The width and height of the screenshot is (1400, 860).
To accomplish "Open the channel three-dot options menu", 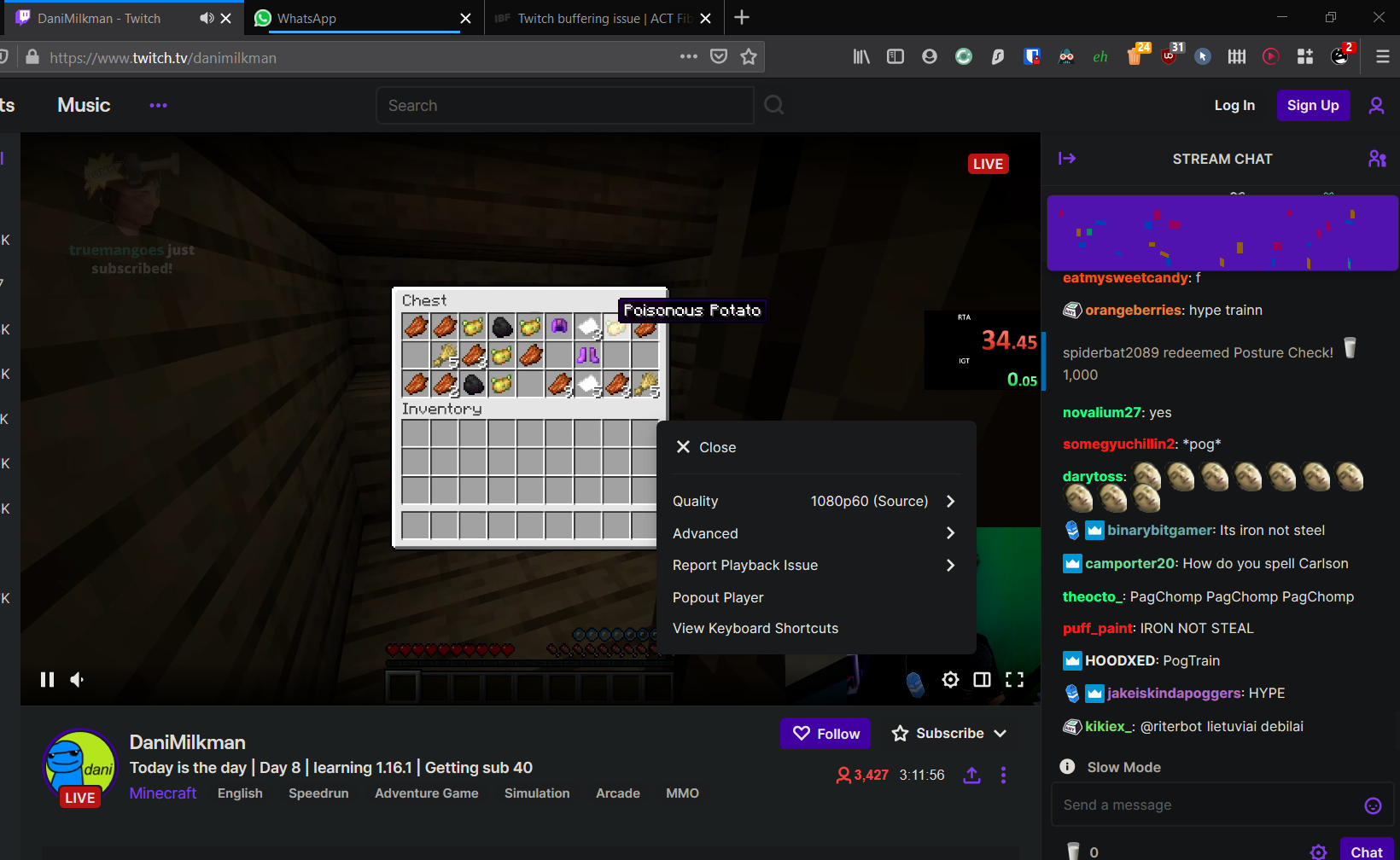I will click(1003, 775).
